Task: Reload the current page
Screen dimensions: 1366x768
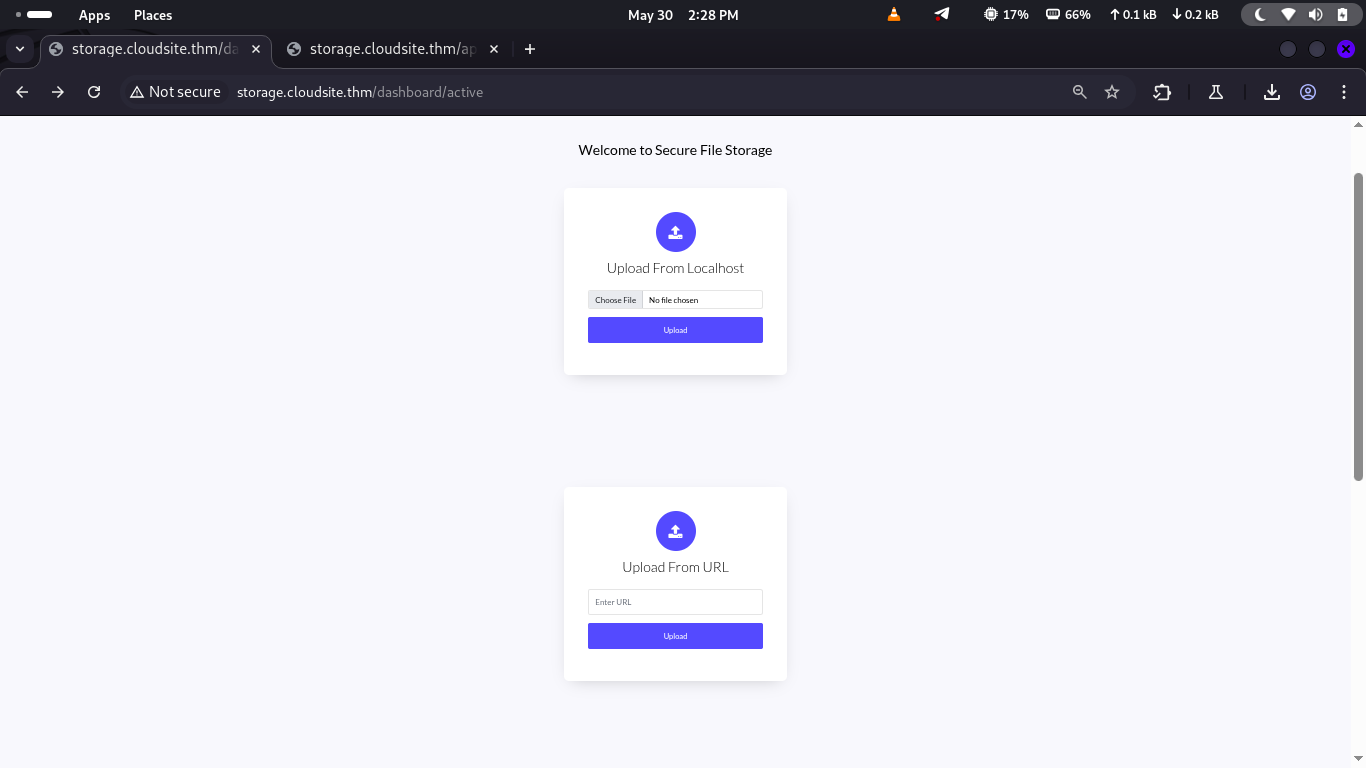Action: point(94,92)
